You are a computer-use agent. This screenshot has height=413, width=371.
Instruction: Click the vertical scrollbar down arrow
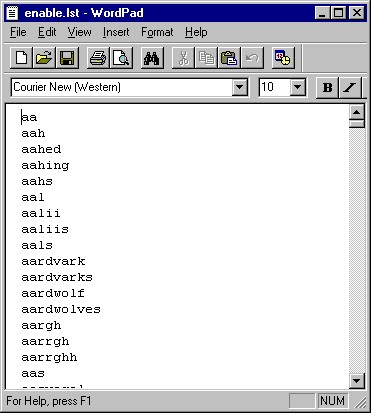(x=357, y=381)
